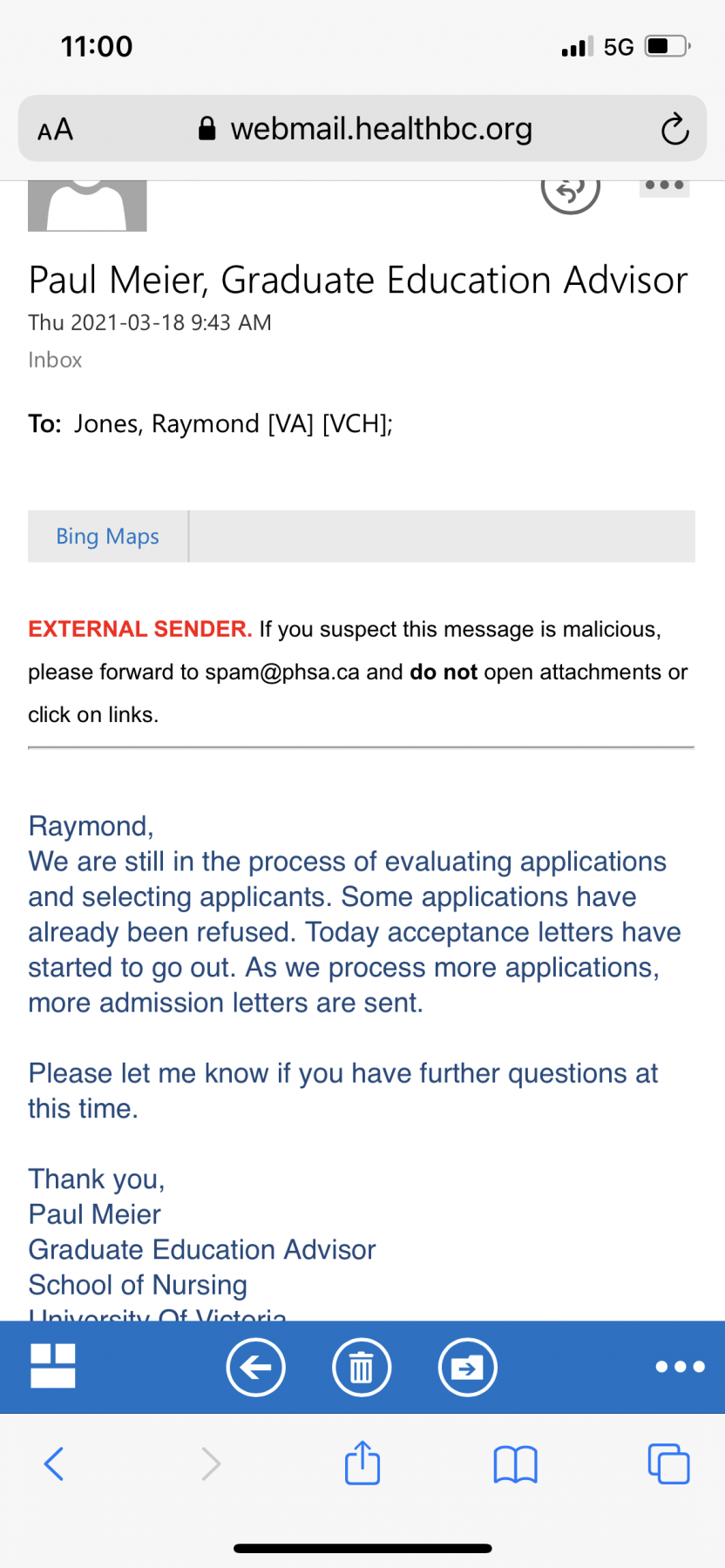Tap the Safari back chevron

coord(54,1463)
